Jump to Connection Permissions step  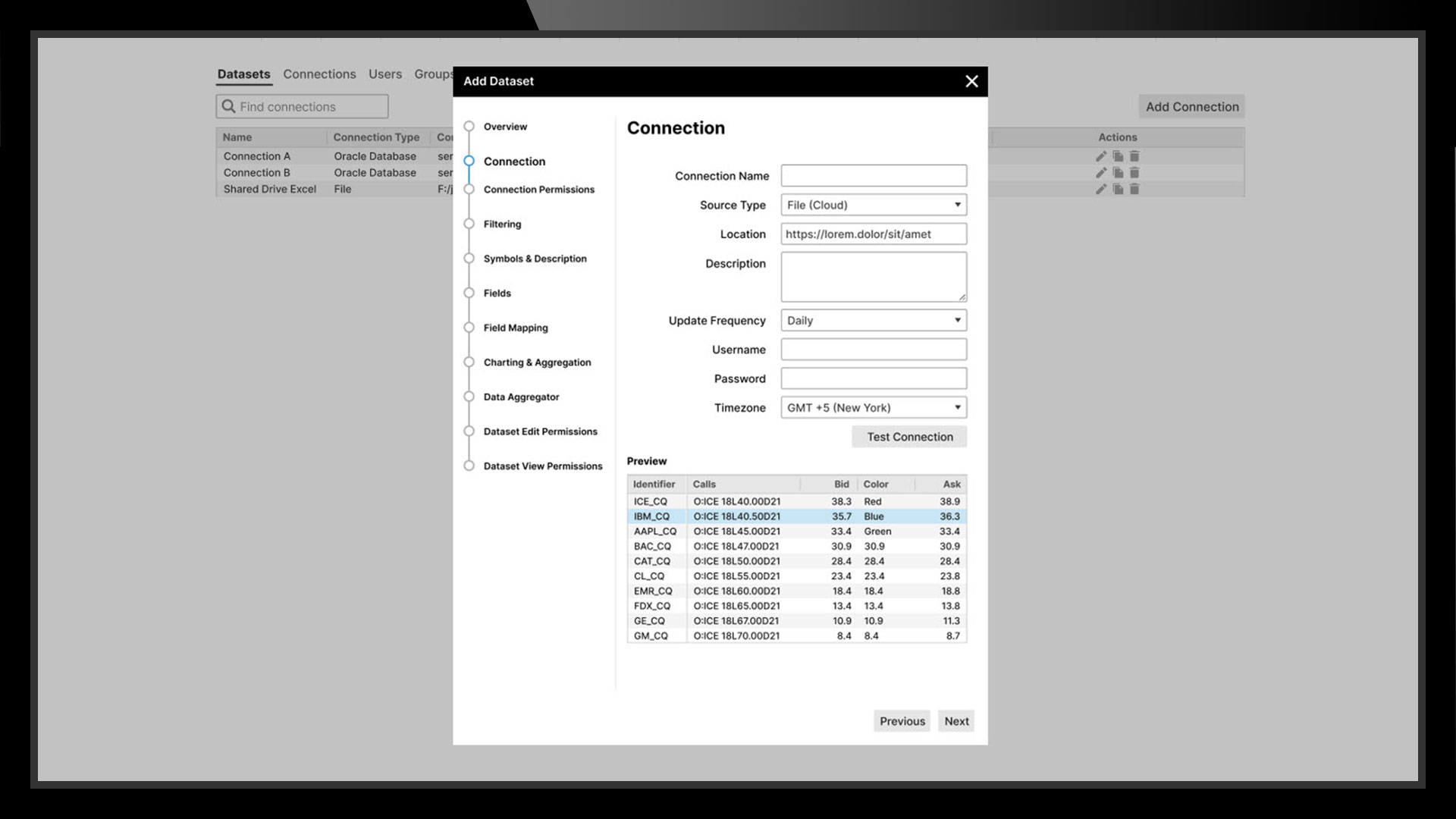point(538,190)
